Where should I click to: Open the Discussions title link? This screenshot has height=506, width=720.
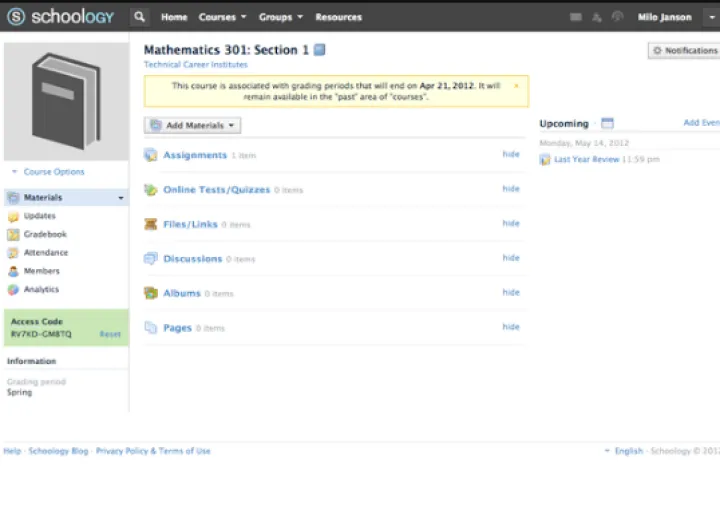click(192, 259)
